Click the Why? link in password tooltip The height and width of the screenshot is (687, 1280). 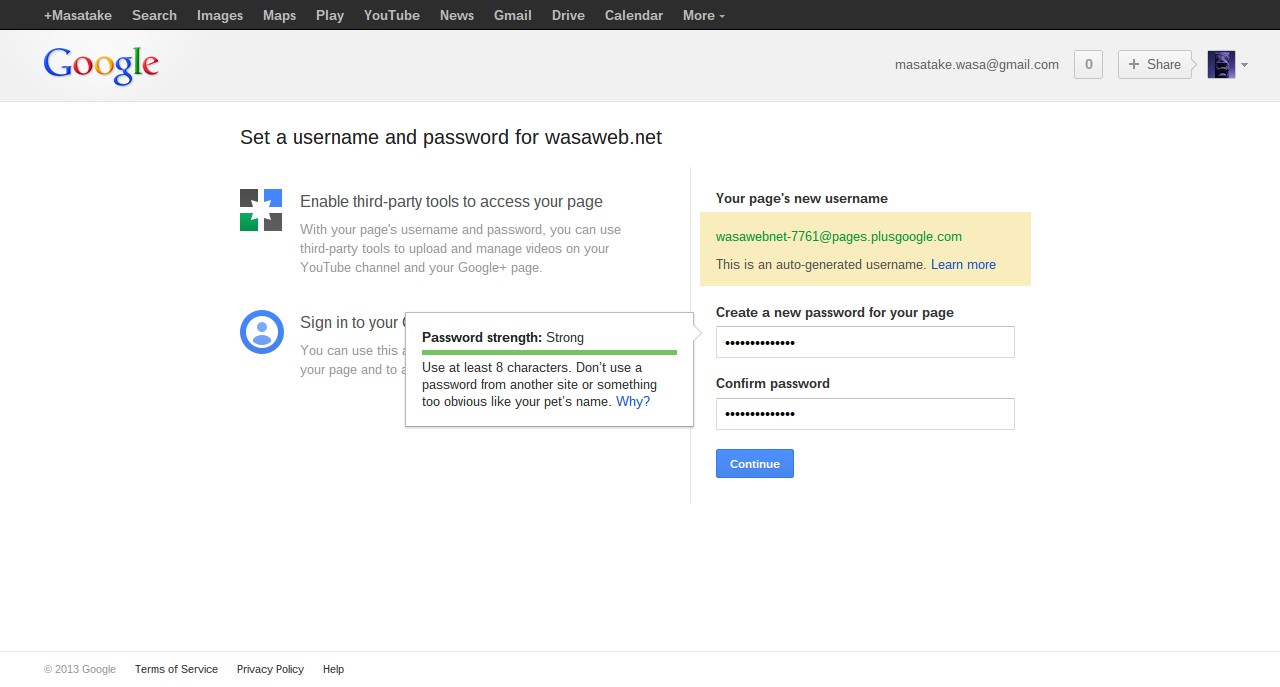tap(633, 401)
